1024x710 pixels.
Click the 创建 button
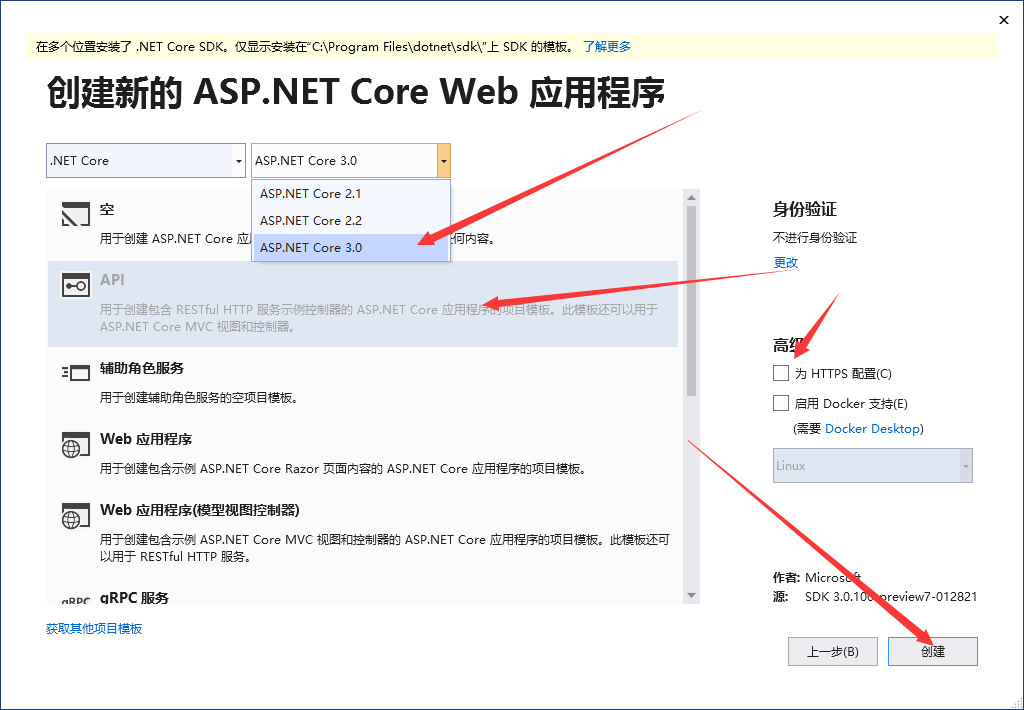(933, 651)
